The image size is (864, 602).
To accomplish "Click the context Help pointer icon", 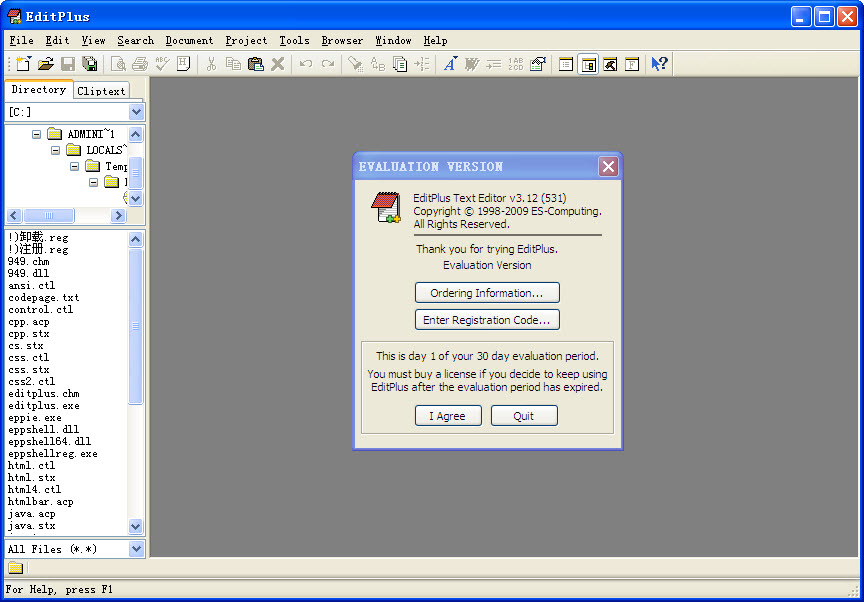I will coord(659,64).
